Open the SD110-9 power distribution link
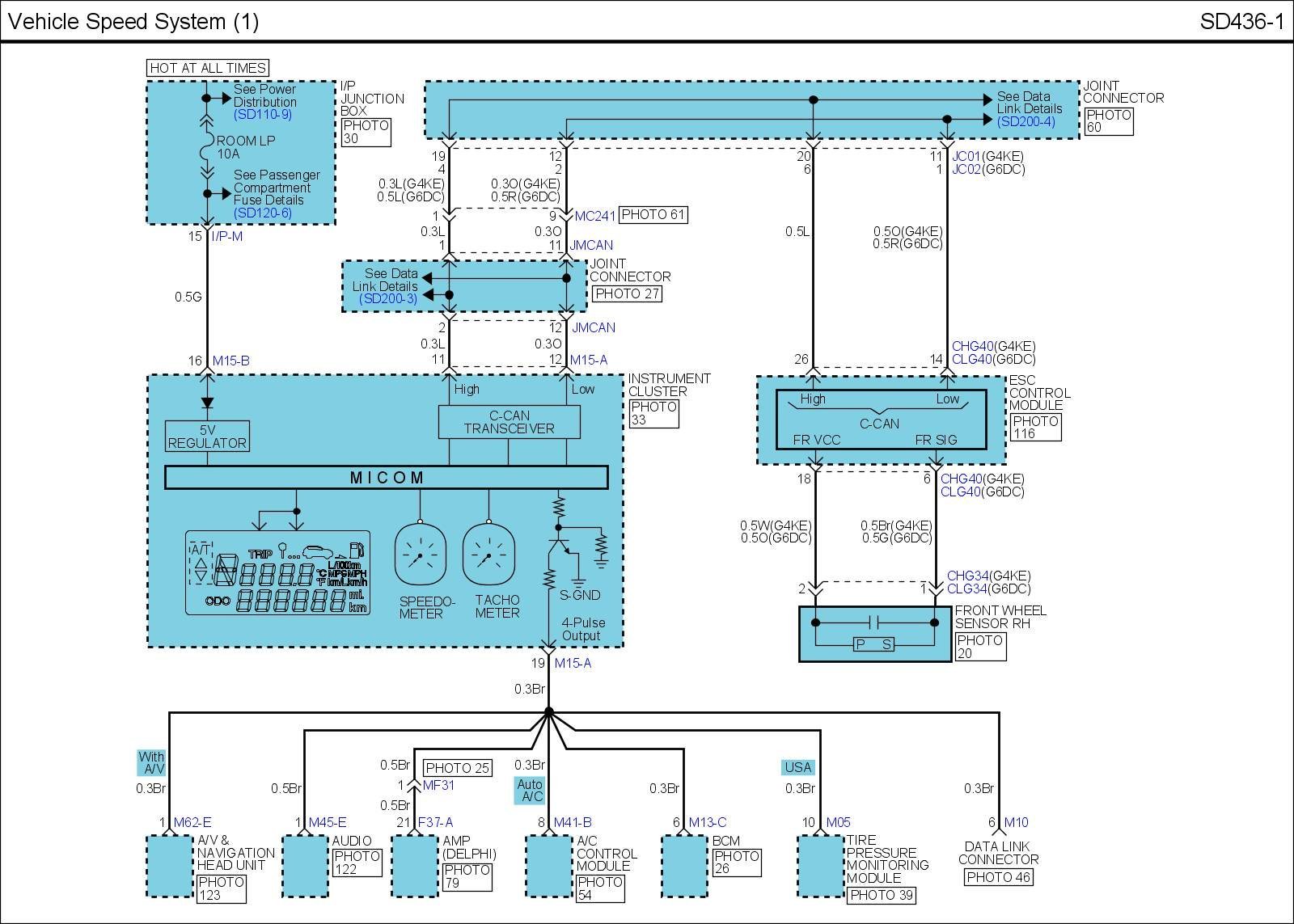The image size is (1294, 924). [262, 115]
